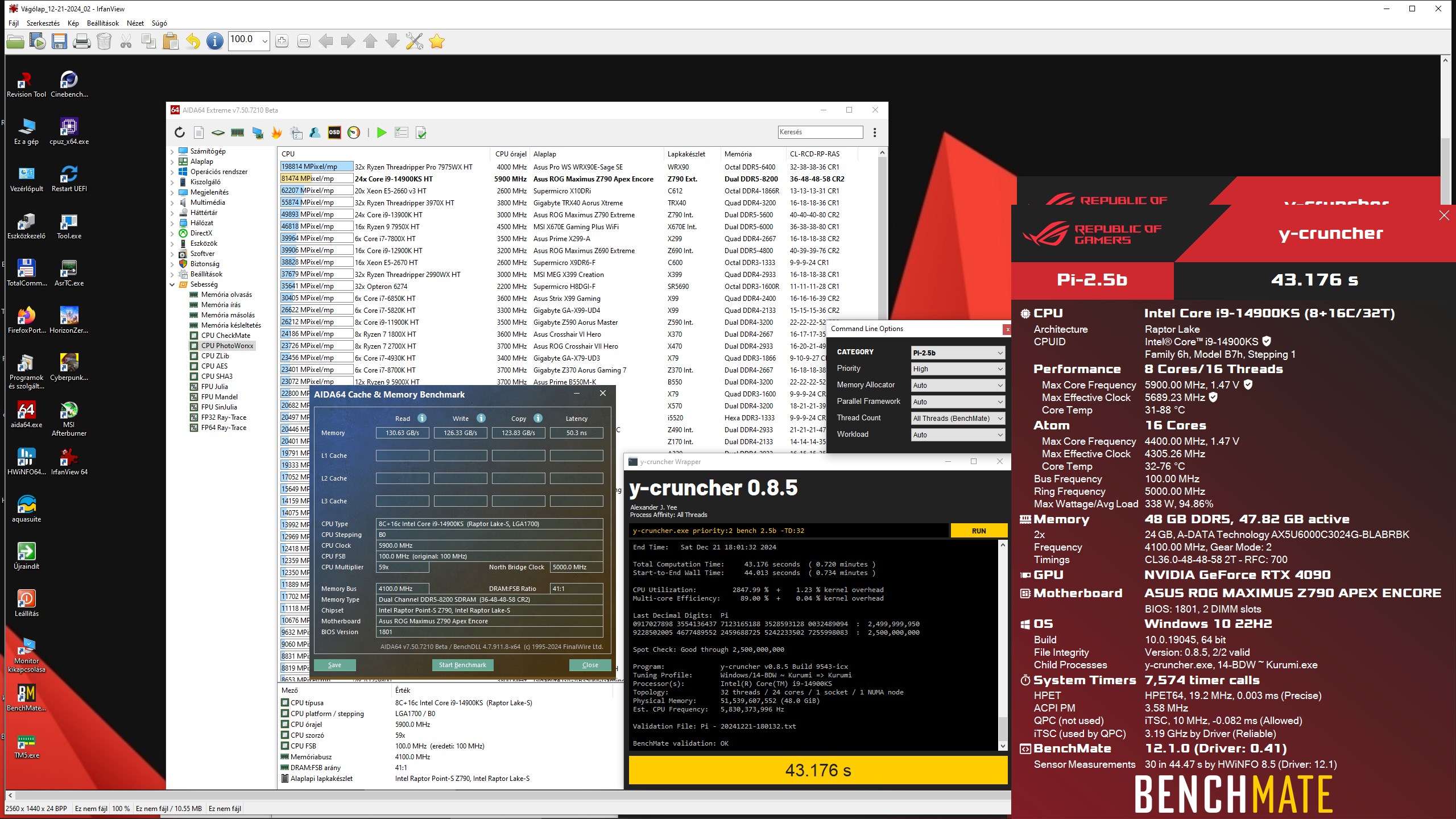Open the Priority dropdown set to High
The height and width of the screenshot is (819, 1456).
click(x=958, y=369)
